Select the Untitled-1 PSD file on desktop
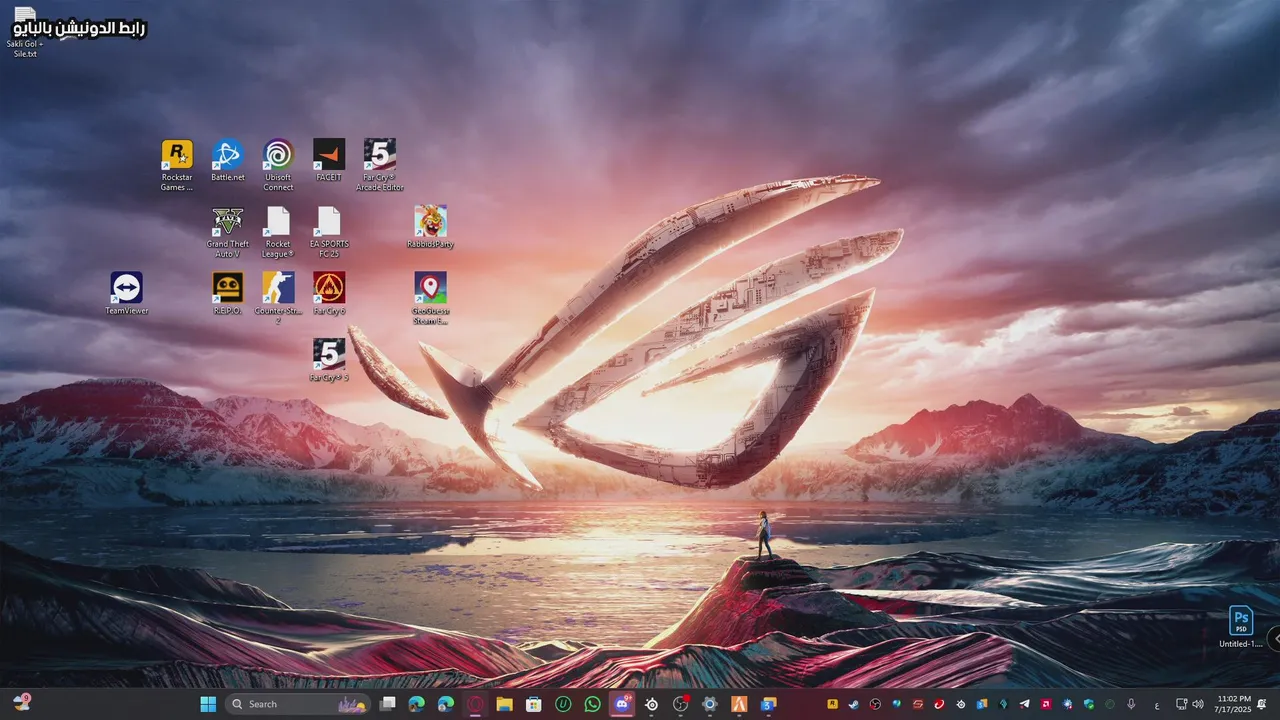This screenshot has height=720, width=1280. [x=1241, y=628]
